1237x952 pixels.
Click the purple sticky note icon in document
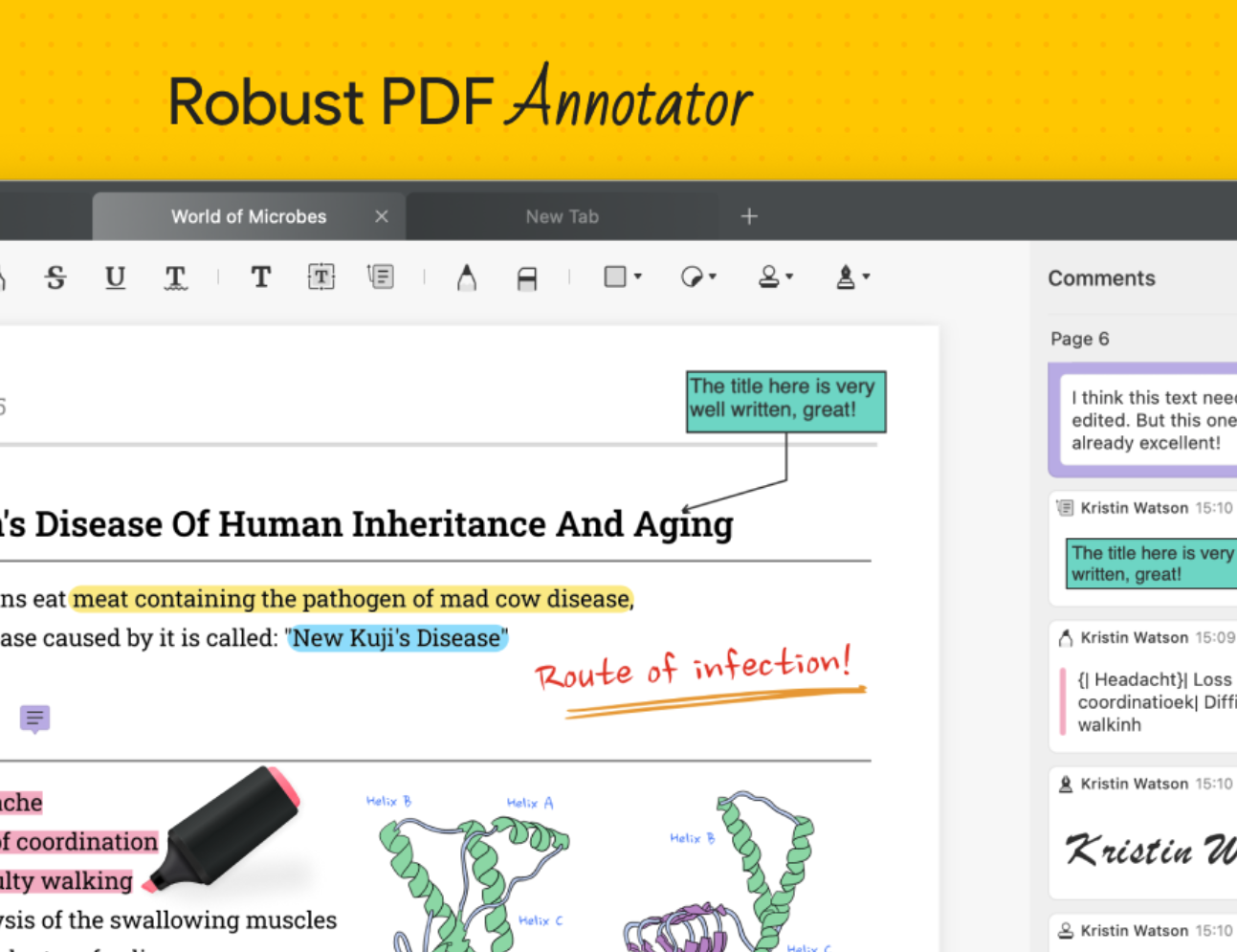click(x=35, y=718)
